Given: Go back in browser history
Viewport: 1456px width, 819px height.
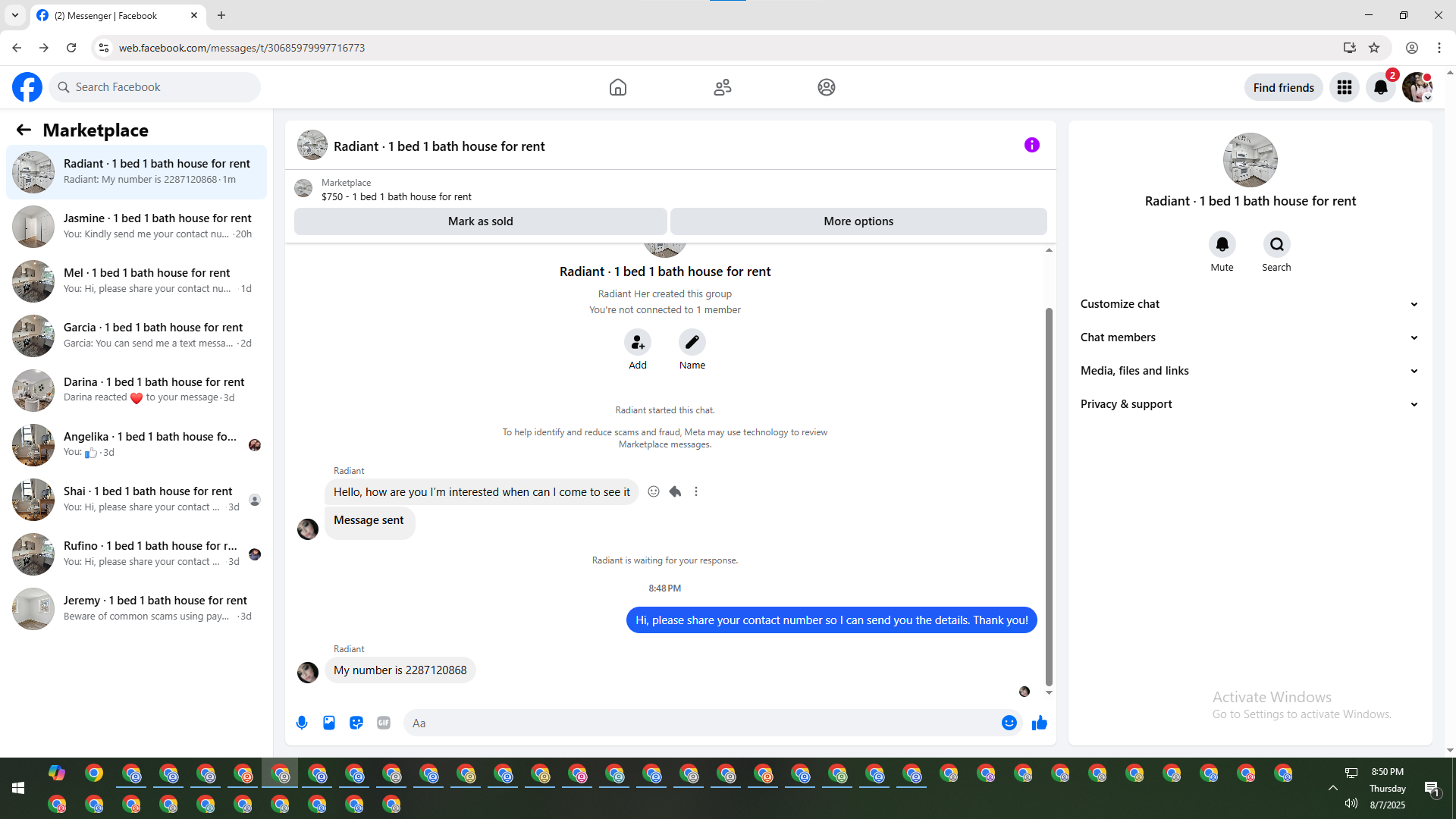Looking at the screenshot, I should click(x=17, y=48).
